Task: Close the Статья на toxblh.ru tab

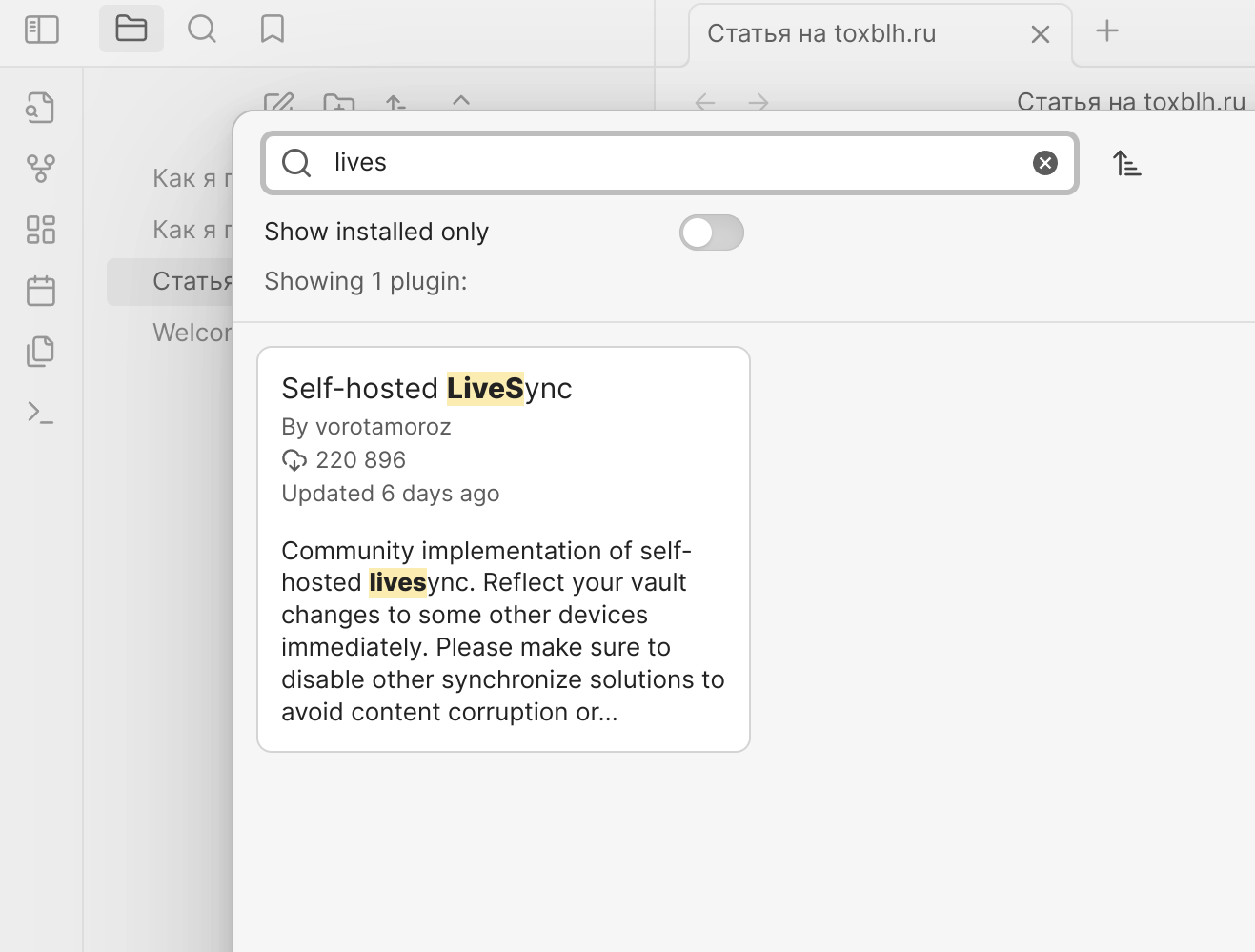Action: pyautogui.click(x=1041, y=34)
